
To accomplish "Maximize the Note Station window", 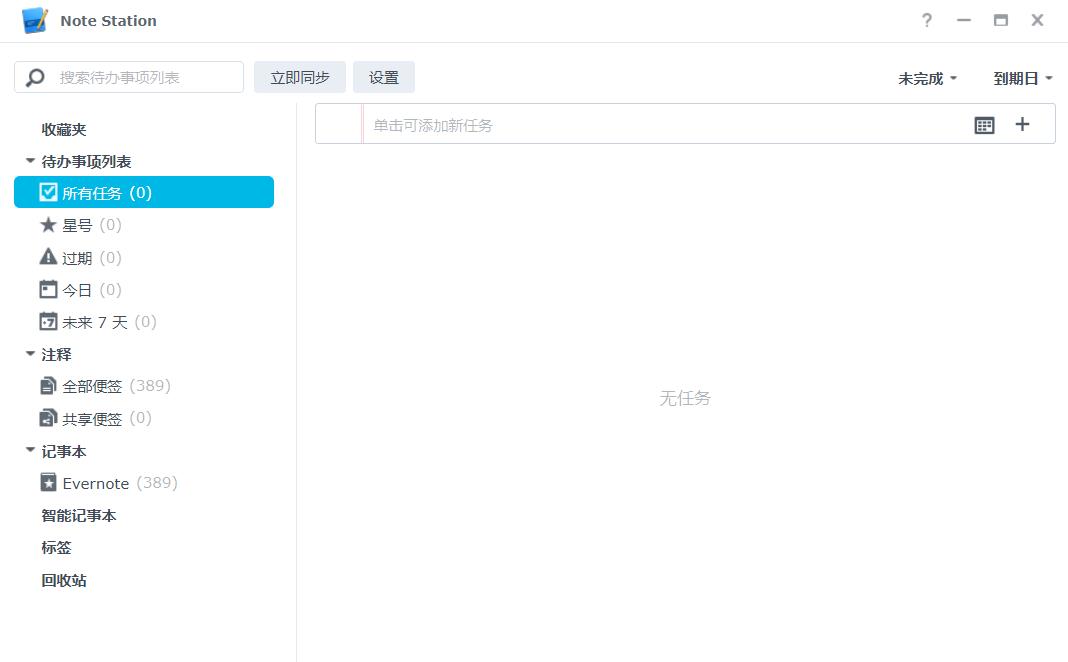I will tap(1000, 20).
